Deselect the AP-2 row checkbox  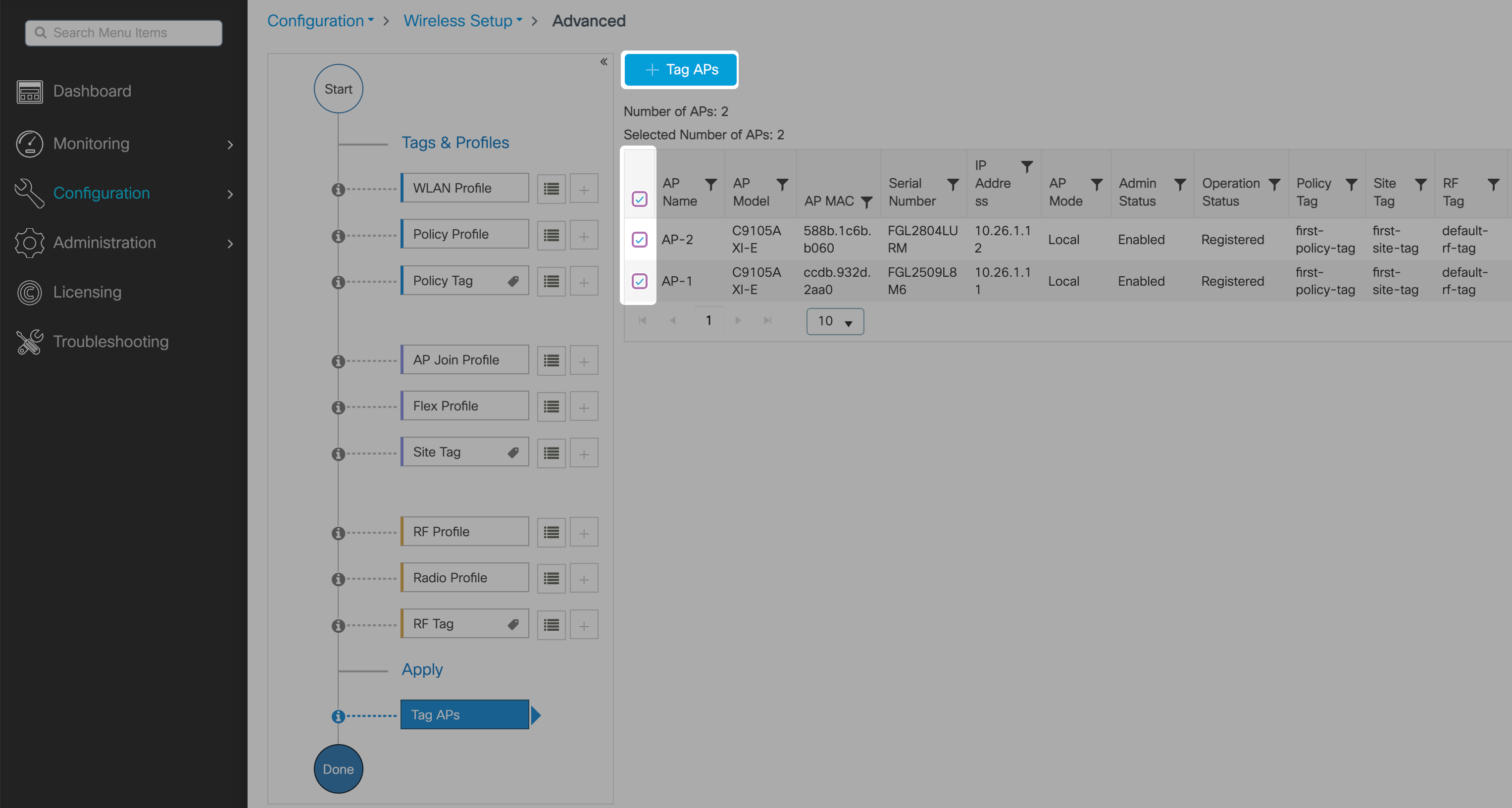pos(639,240)
